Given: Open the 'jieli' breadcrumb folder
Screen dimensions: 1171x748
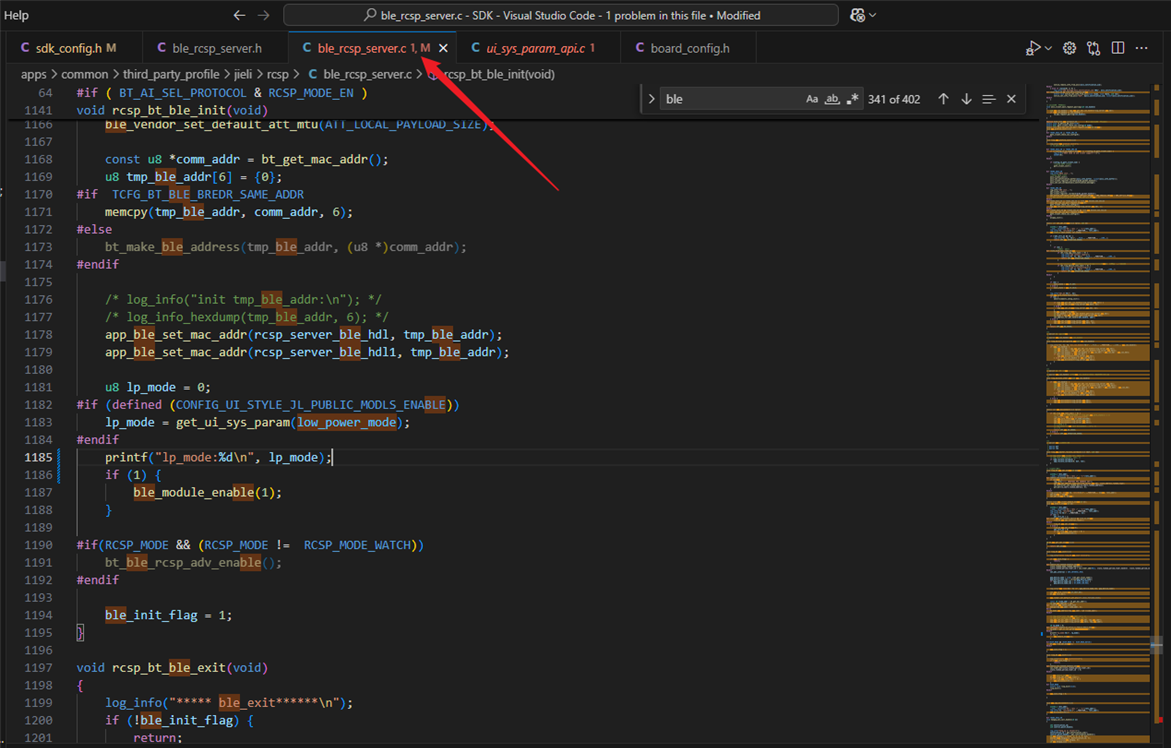Looking at the screenshot, I should [243, 75].
